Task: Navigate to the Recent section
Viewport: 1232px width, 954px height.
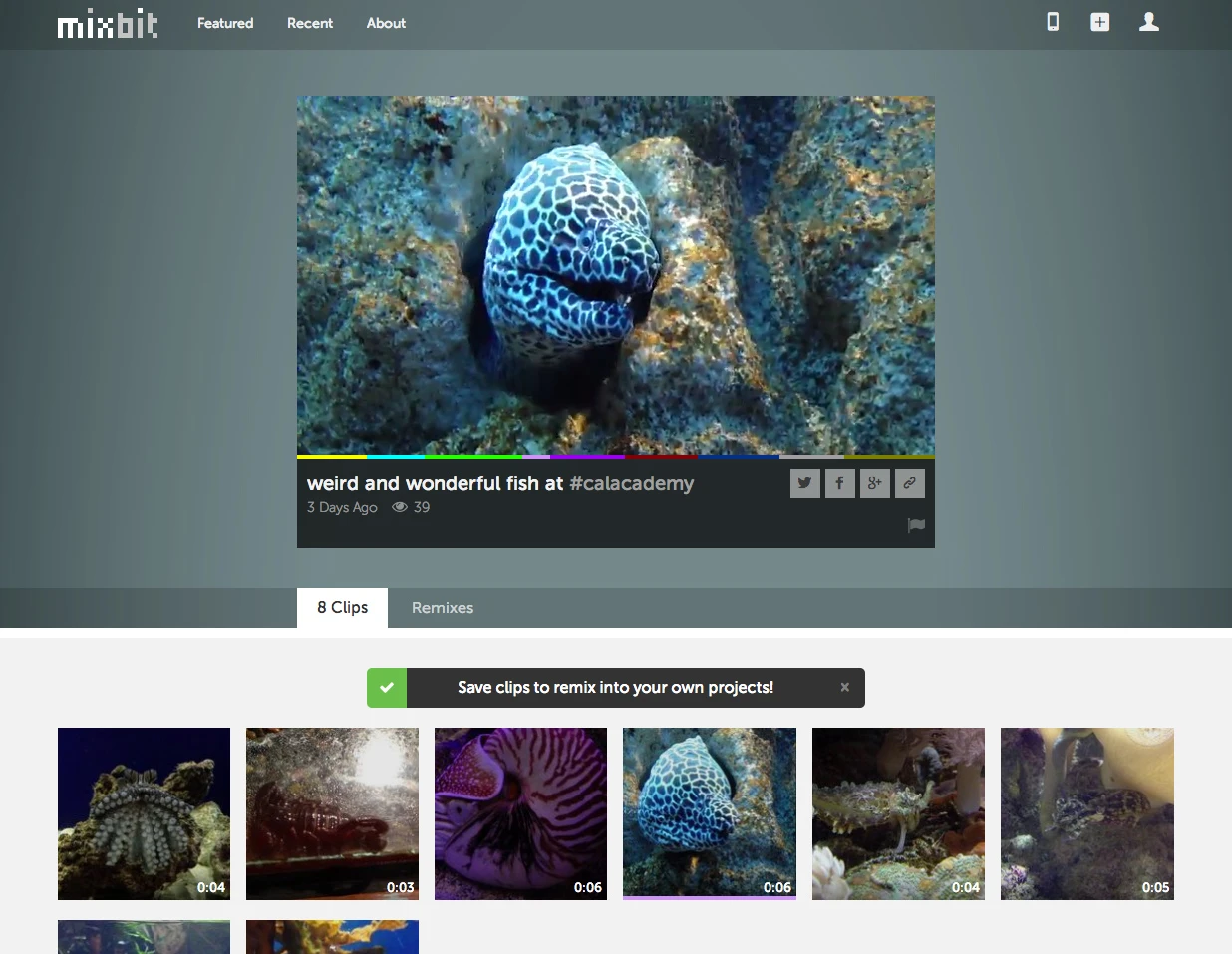Action: point(310,23)
